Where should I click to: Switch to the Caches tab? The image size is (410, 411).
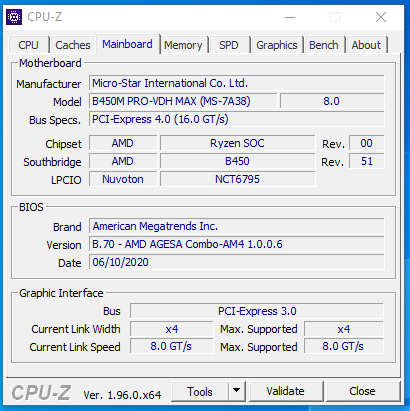click(73, 45)
